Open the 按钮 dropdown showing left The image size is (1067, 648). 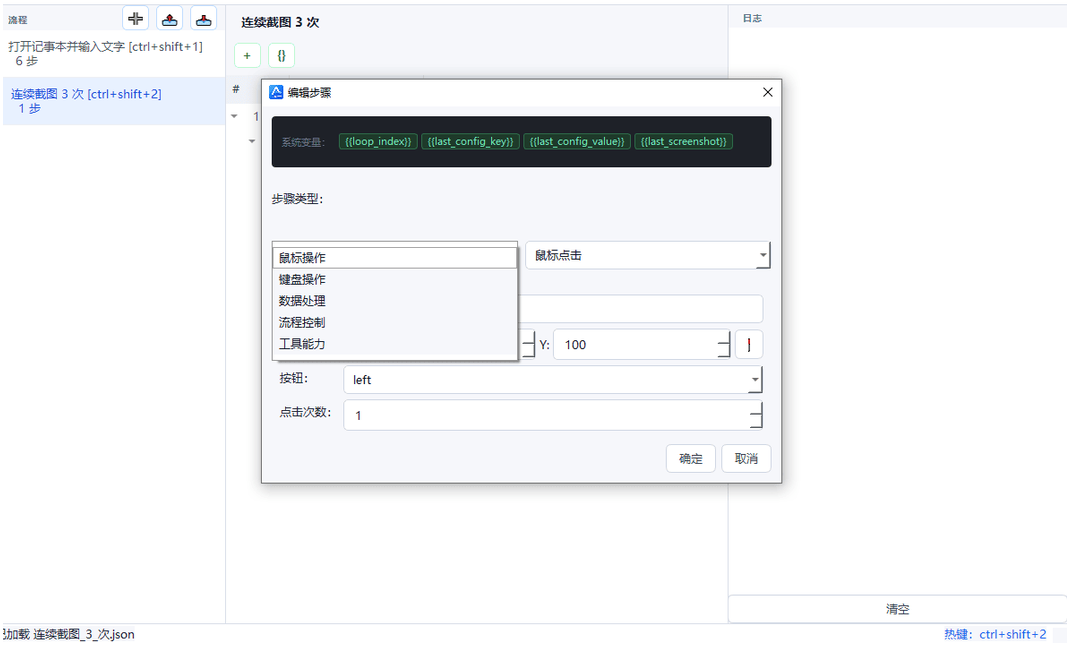click(553, 380)
